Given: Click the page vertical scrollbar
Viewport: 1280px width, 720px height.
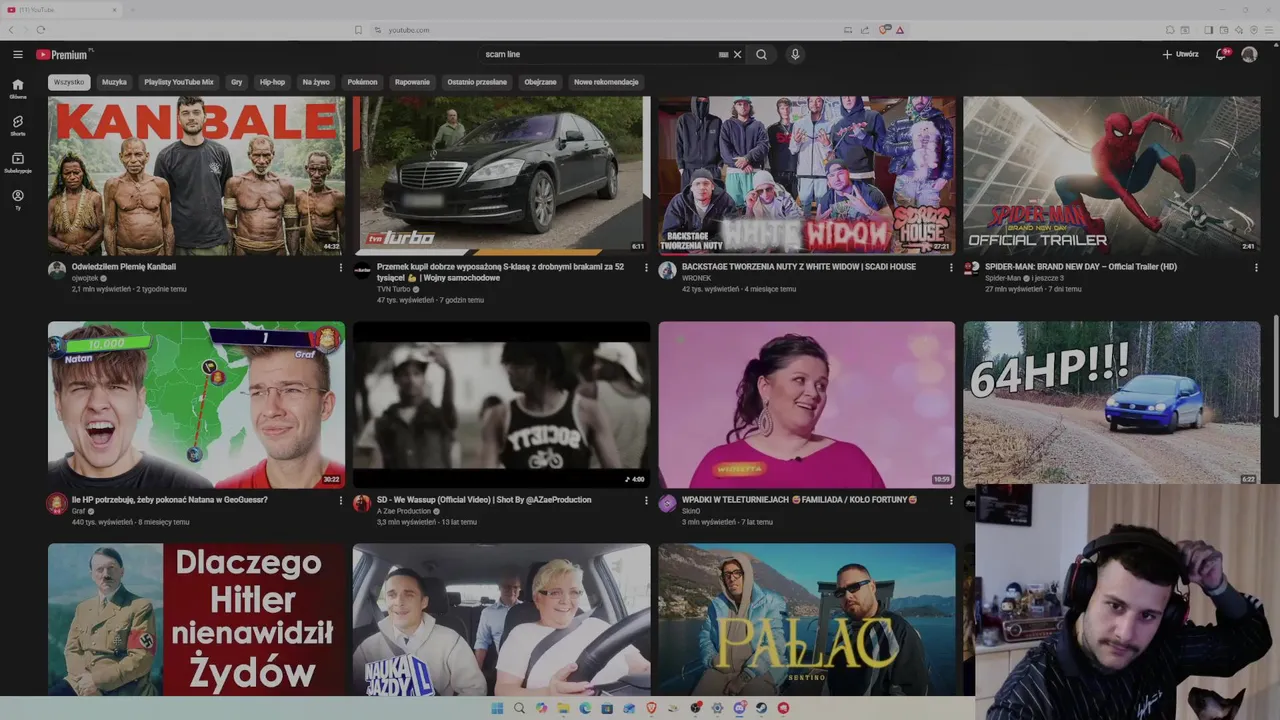Looking at the screenshot, I should tap(1275, 368).
